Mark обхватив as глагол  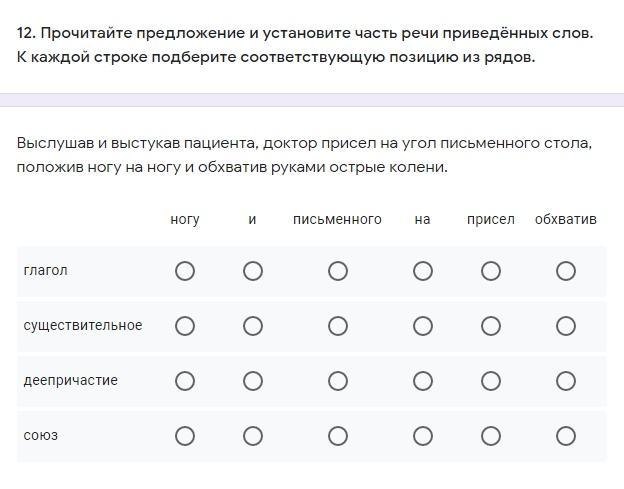[566, 271]
